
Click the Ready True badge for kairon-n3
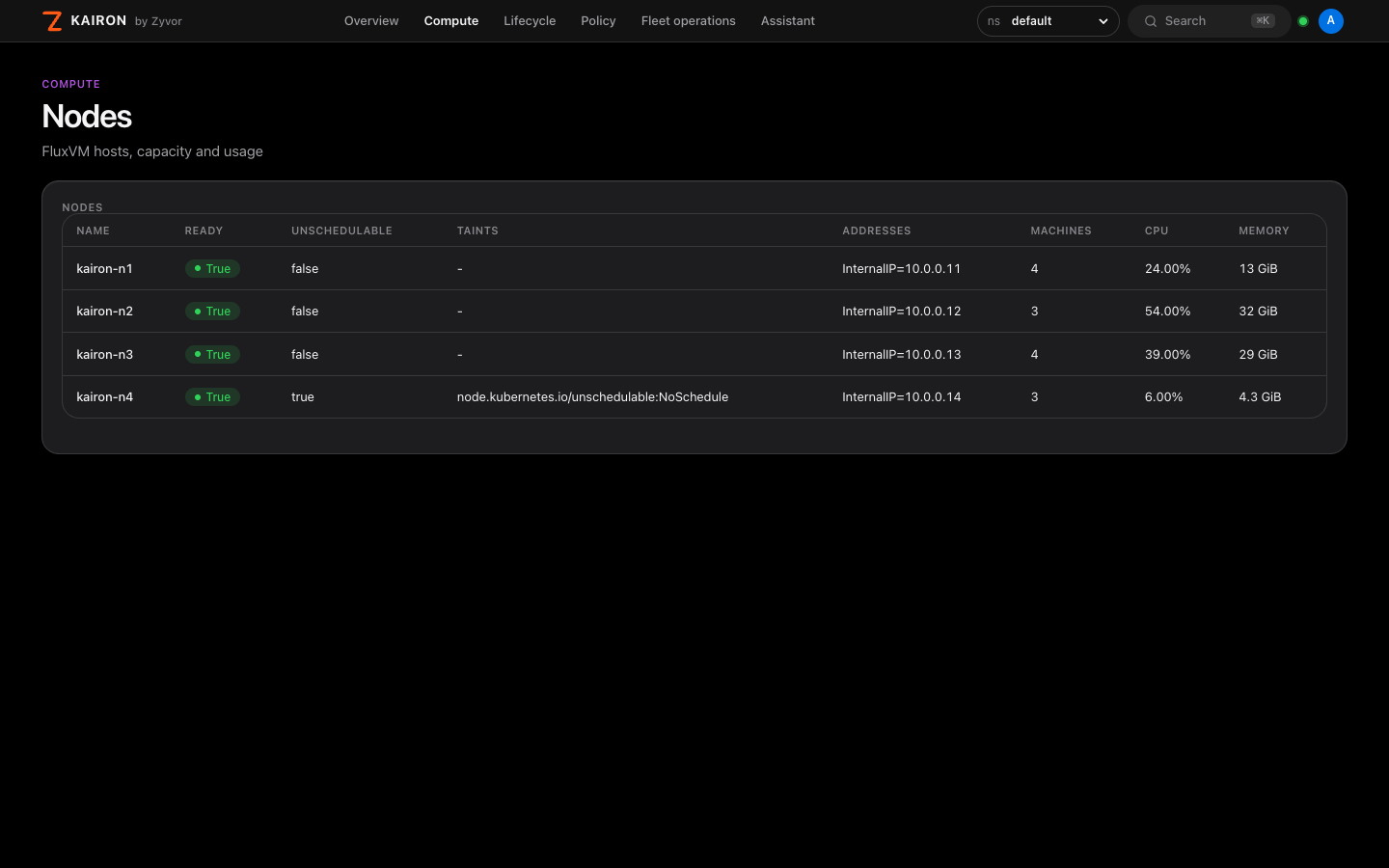[212, 355]
